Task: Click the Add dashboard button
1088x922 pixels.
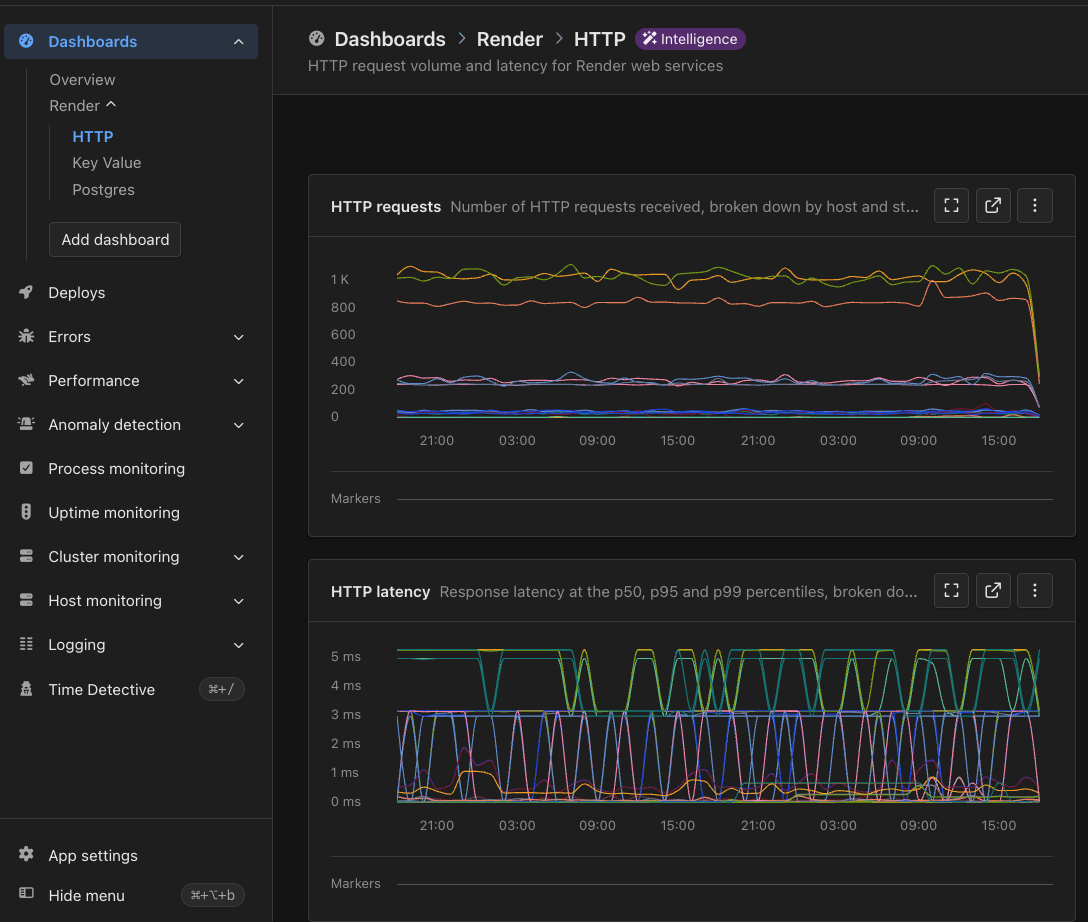Action: [x=114, y=239]
